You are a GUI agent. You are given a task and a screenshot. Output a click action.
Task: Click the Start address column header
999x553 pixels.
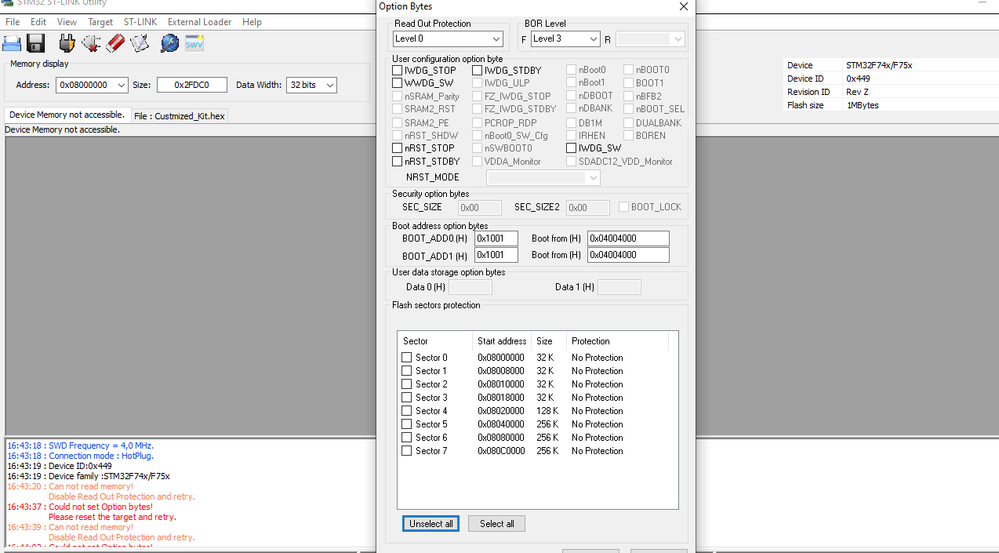[502, 341]
